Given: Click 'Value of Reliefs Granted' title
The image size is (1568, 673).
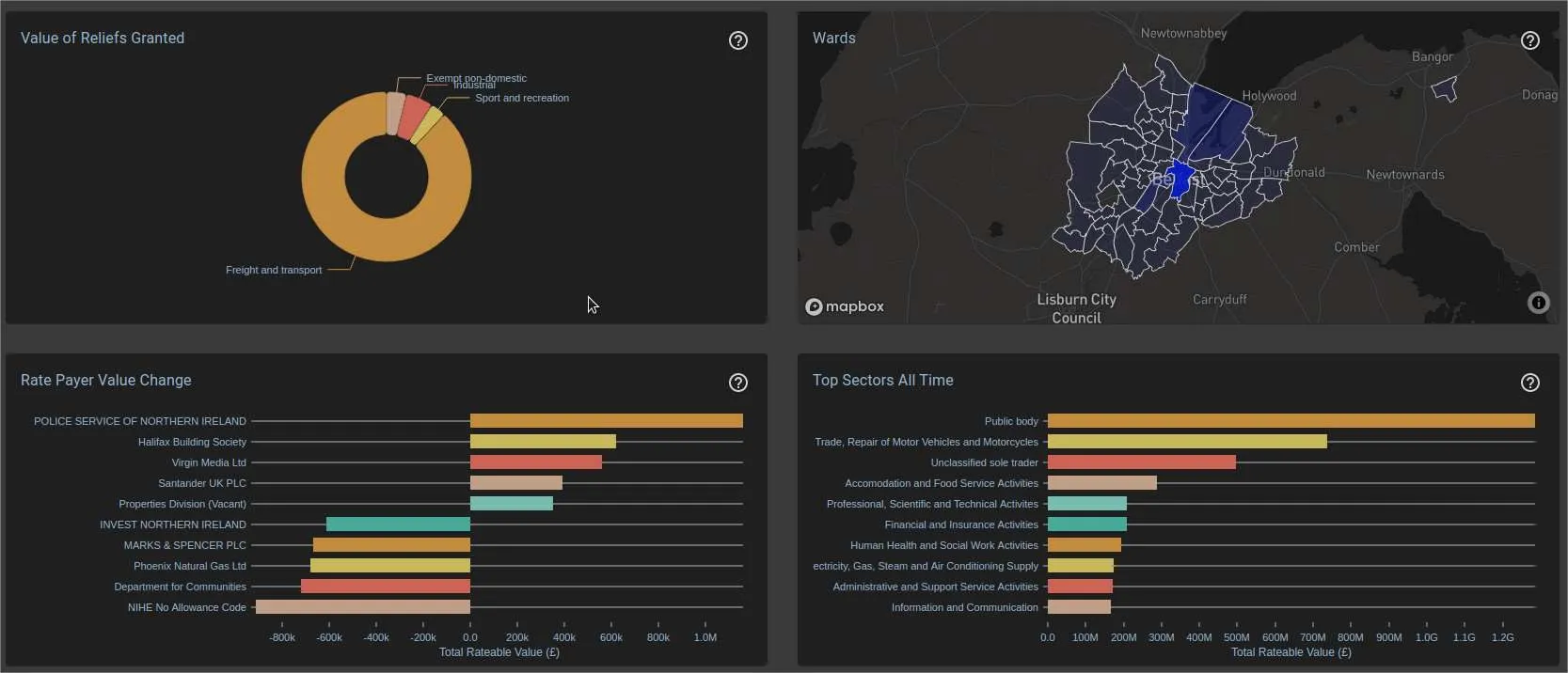Looking at the screenshot, I should [x=103, y=39].
